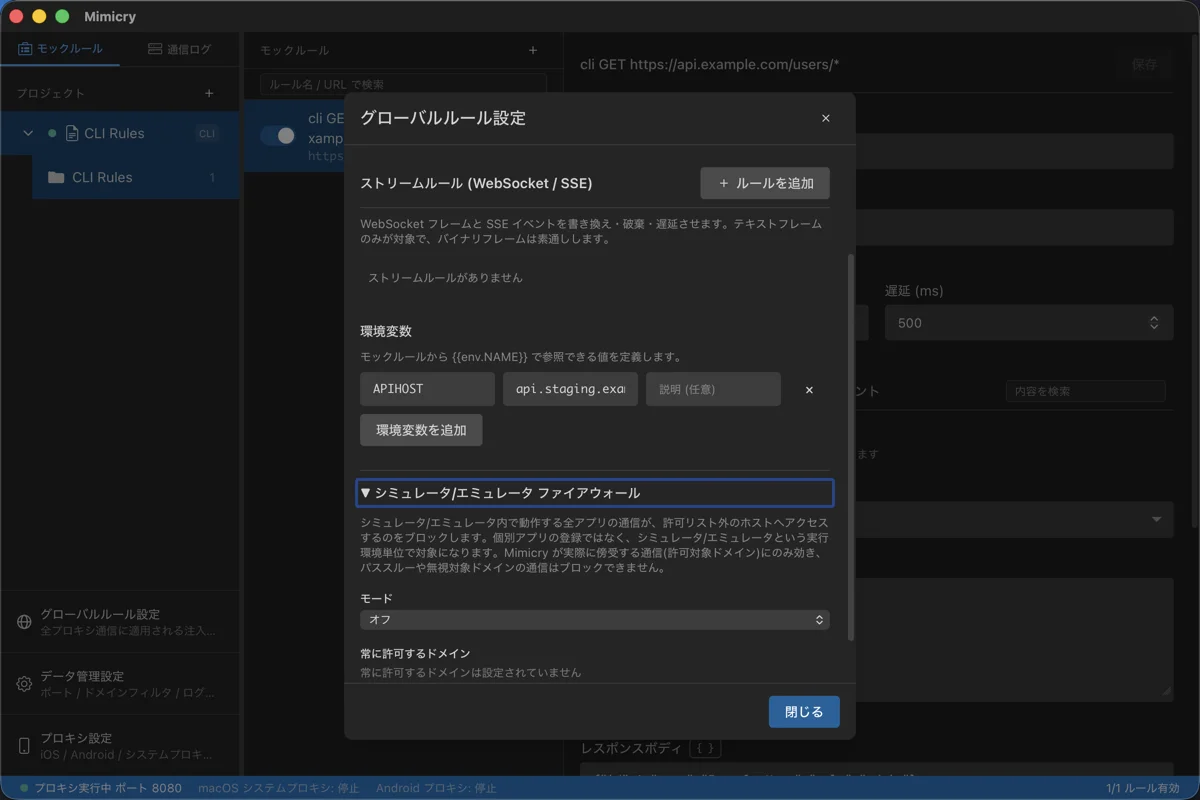Click the CLI Rules folder icon
Image resolution: width=1200 pixels, height=800 pixels.
(56, 177)
